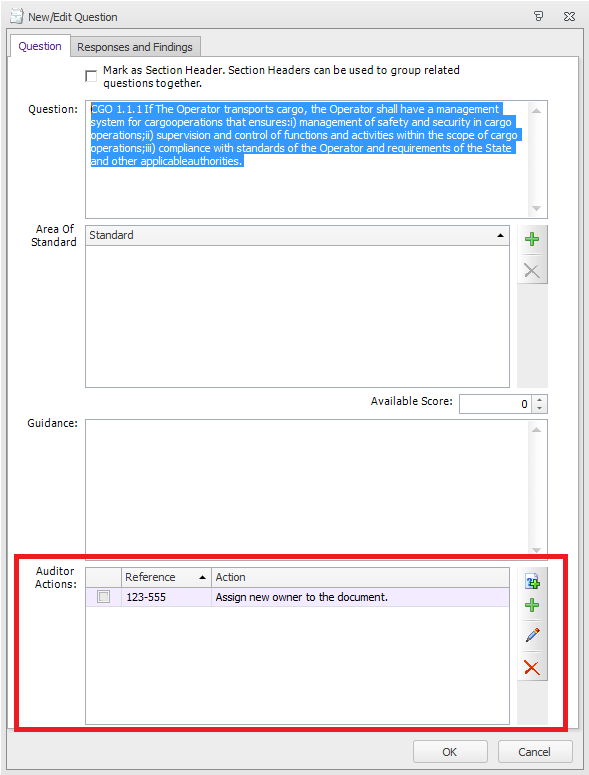This screenshot has height=775, width=589.
Task: Enable Mark as Section Header checkbox
Action: click(x=91, y=76)
